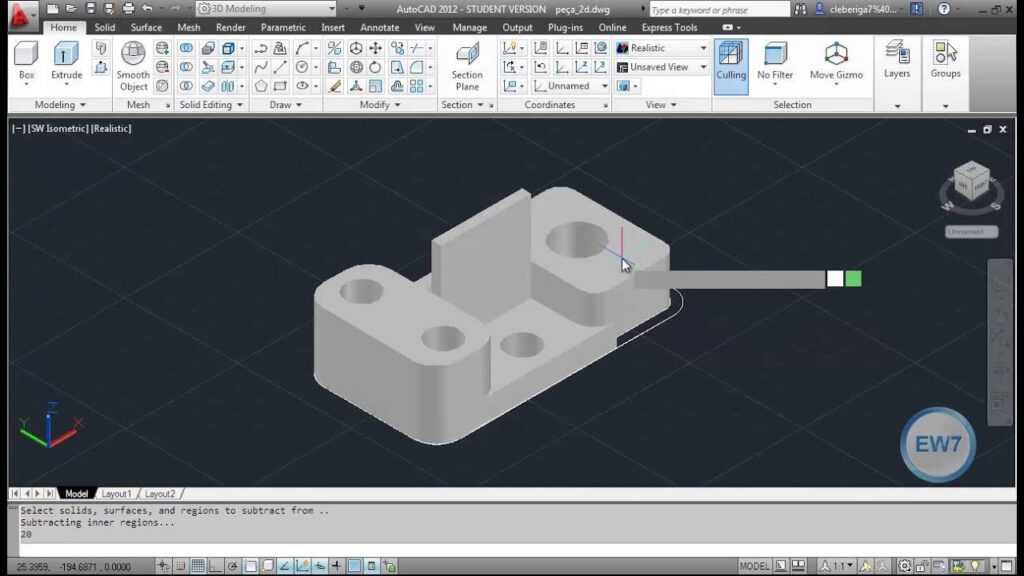Toggle Snap Mode in status bar
Image resolution: width=1024 pixels, height=576 pixels.
[x=181, y=566]
